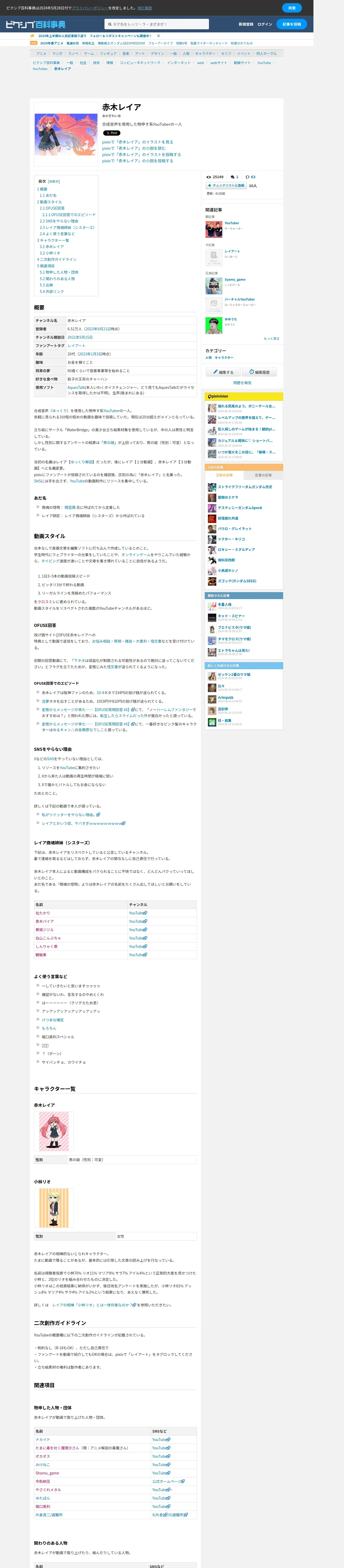
Task: Click the 新規登録 link
Action: 246,24
